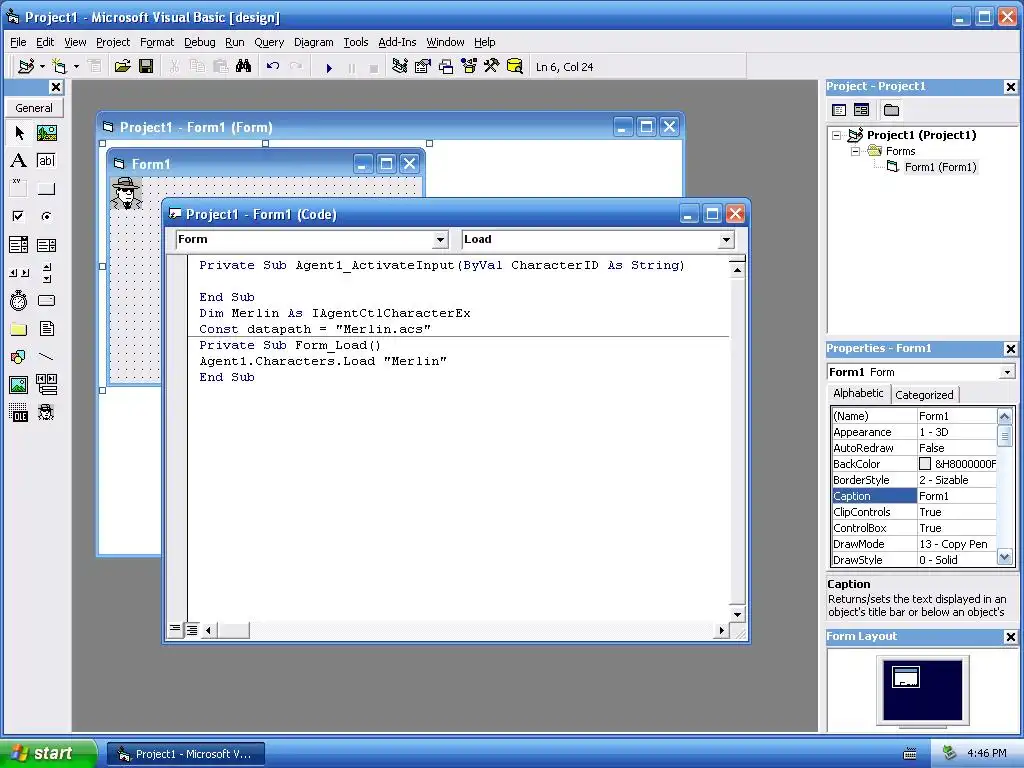Click the Find binoculars icon

244,67
